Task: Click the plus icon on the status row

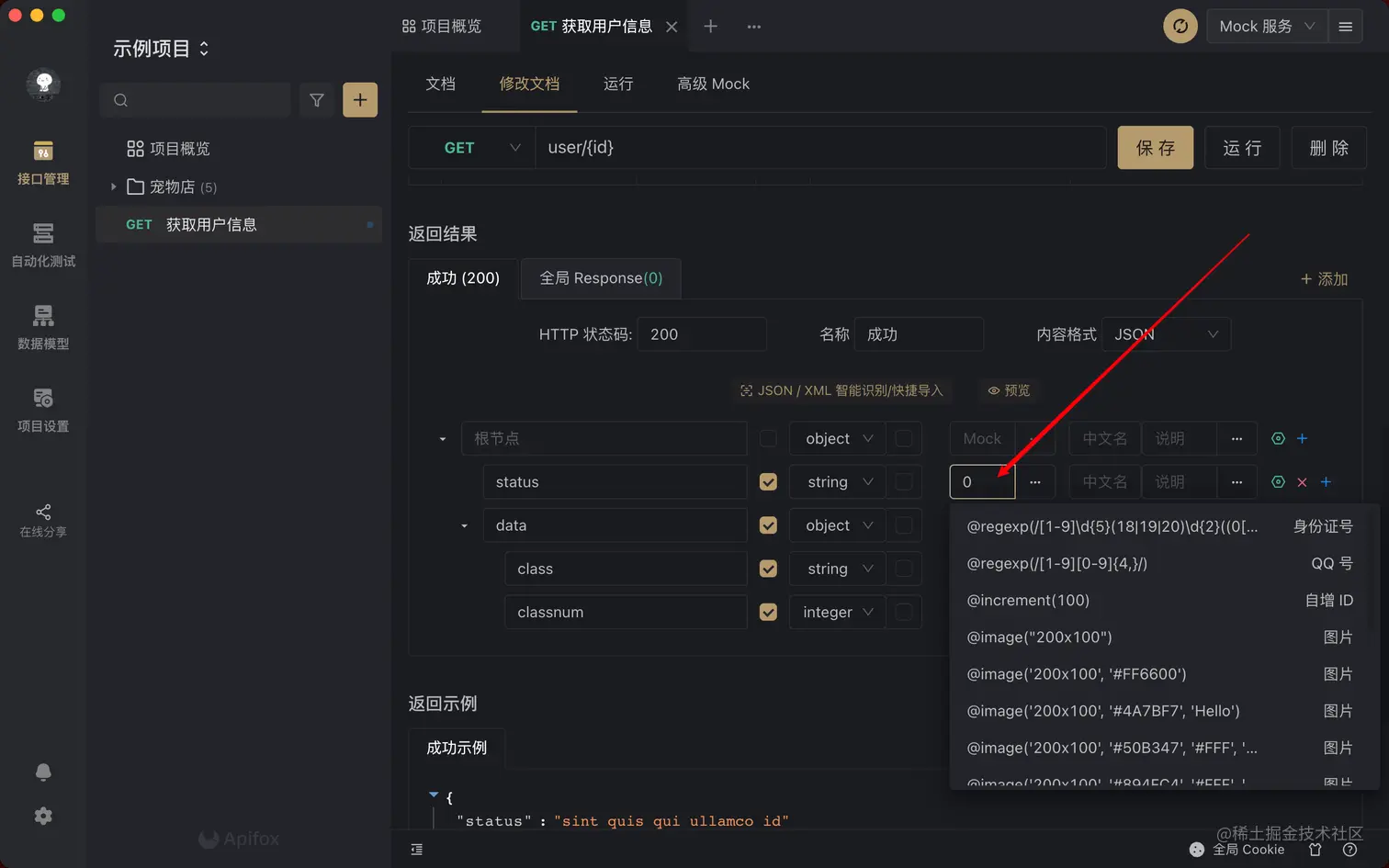Action: pos(1326,482)
